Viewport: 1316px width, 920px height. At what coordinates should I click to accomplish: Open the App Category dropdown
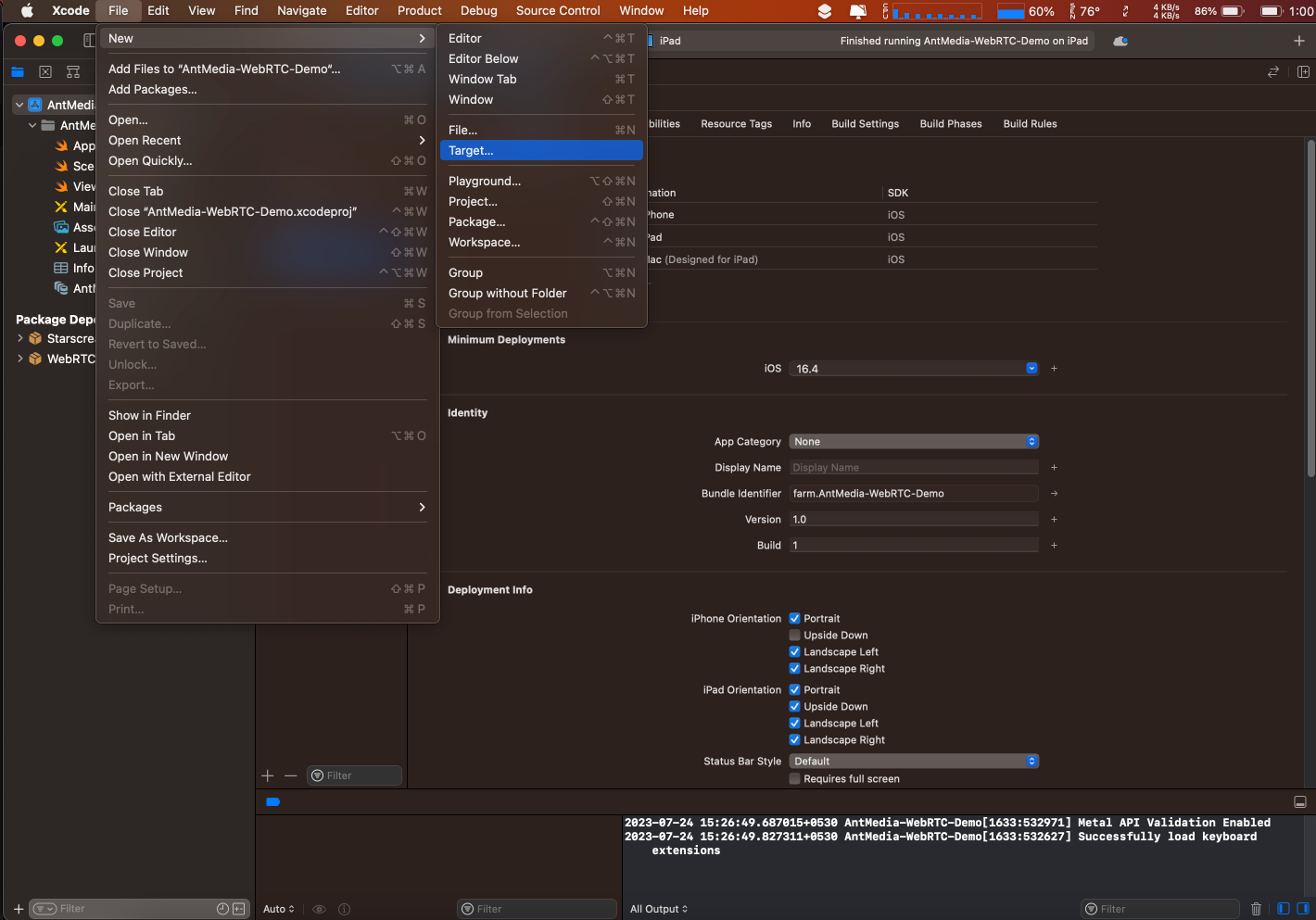tap(914, 442)
